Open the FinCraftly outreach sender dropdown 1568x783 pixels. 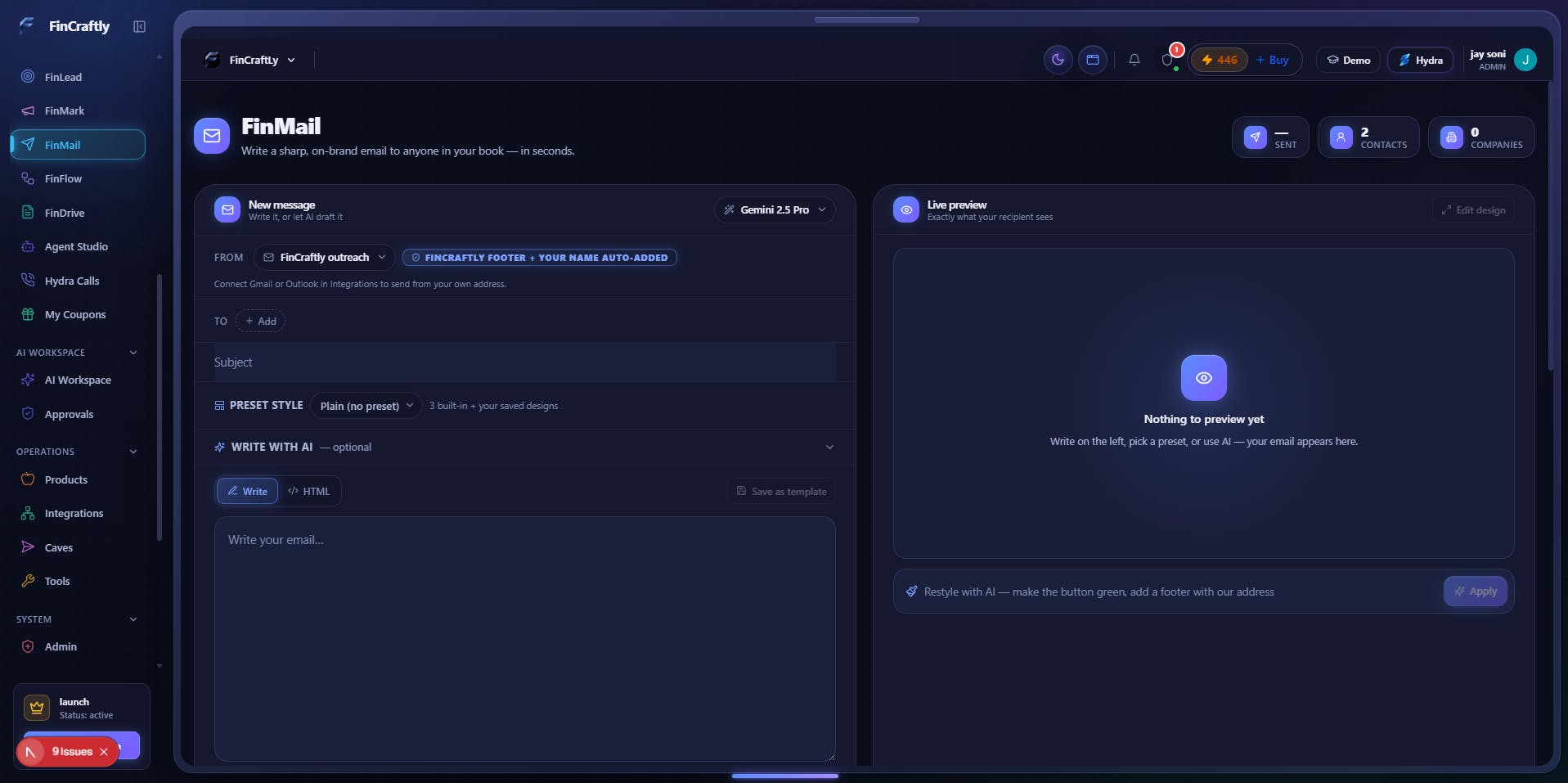[x=325, y=258]
